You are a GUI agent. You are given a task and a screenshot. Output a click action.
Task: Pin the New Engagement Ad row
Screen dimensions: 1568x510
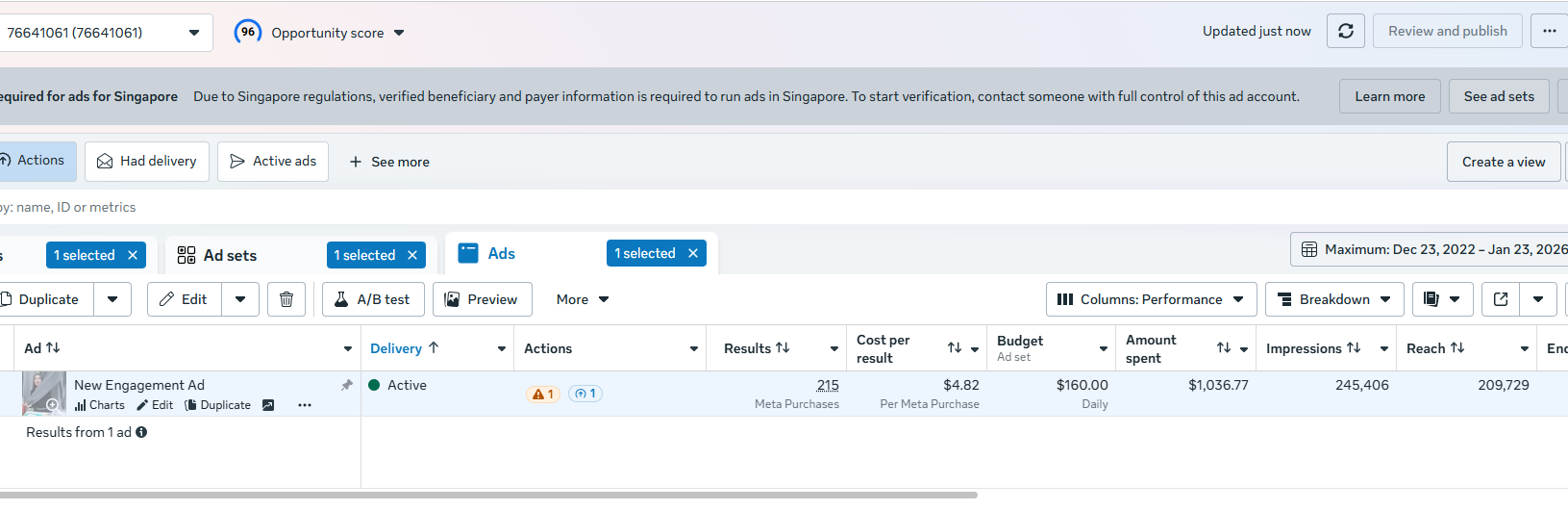click(346, 385)
